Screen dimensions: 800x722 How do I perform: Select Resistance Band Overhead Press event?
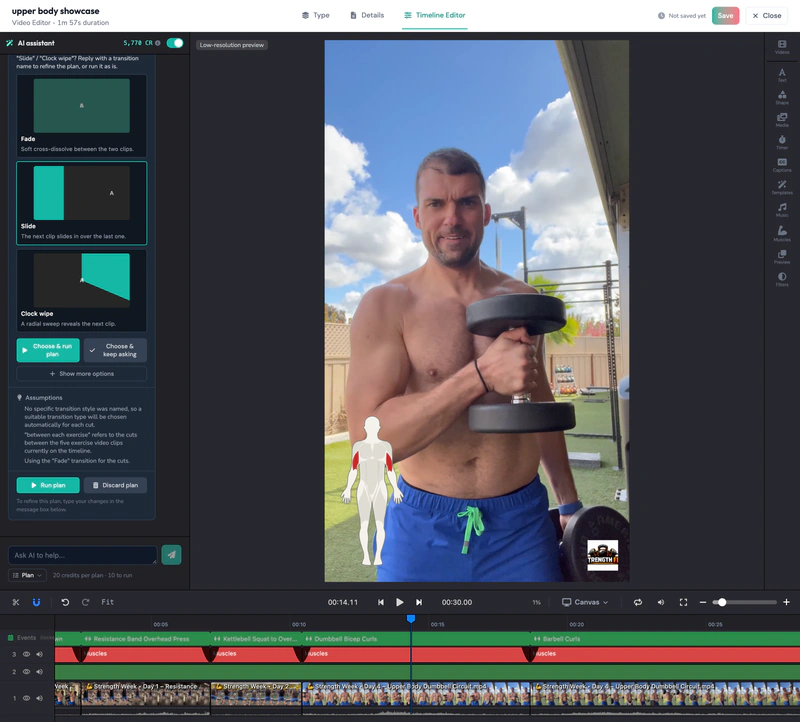[x=145, y=639]
